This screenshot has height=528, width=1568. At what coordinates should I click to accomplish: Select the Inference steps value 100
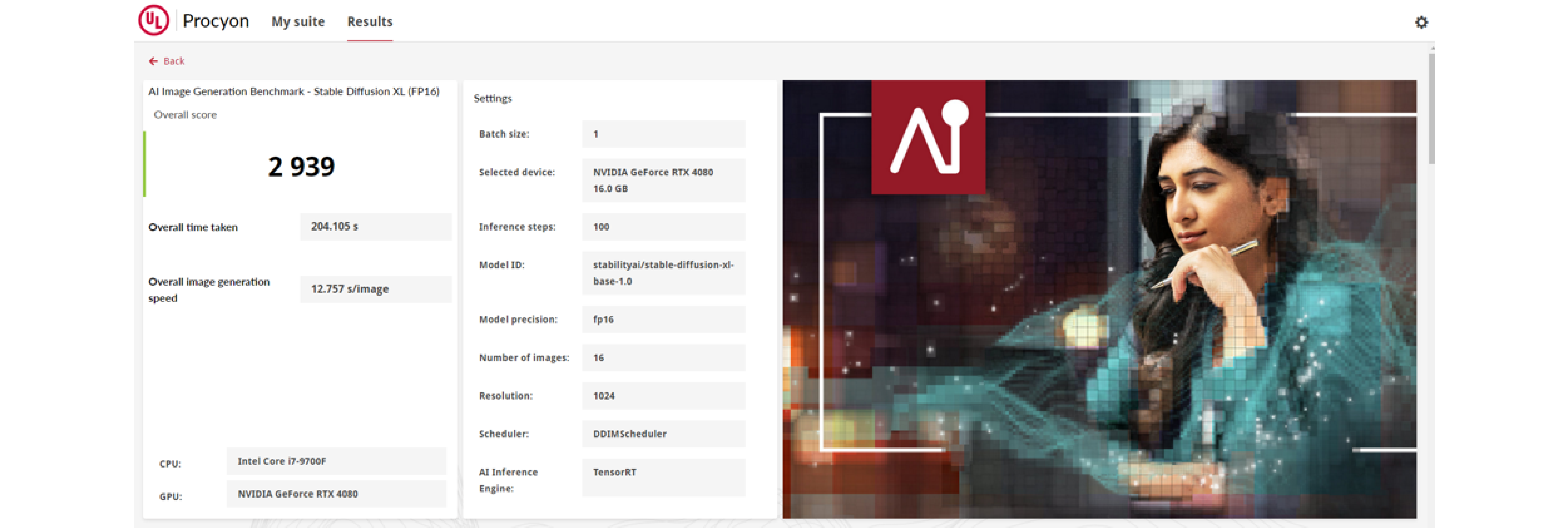pyautogui.click(x=664, y=227)
